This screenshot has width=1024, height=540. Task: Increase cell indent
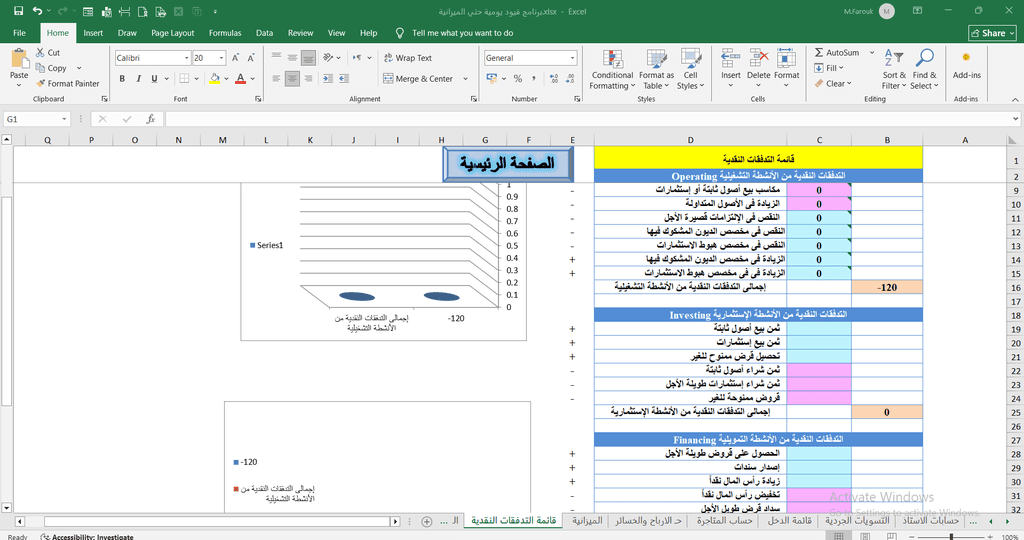[x=344, y=78]
